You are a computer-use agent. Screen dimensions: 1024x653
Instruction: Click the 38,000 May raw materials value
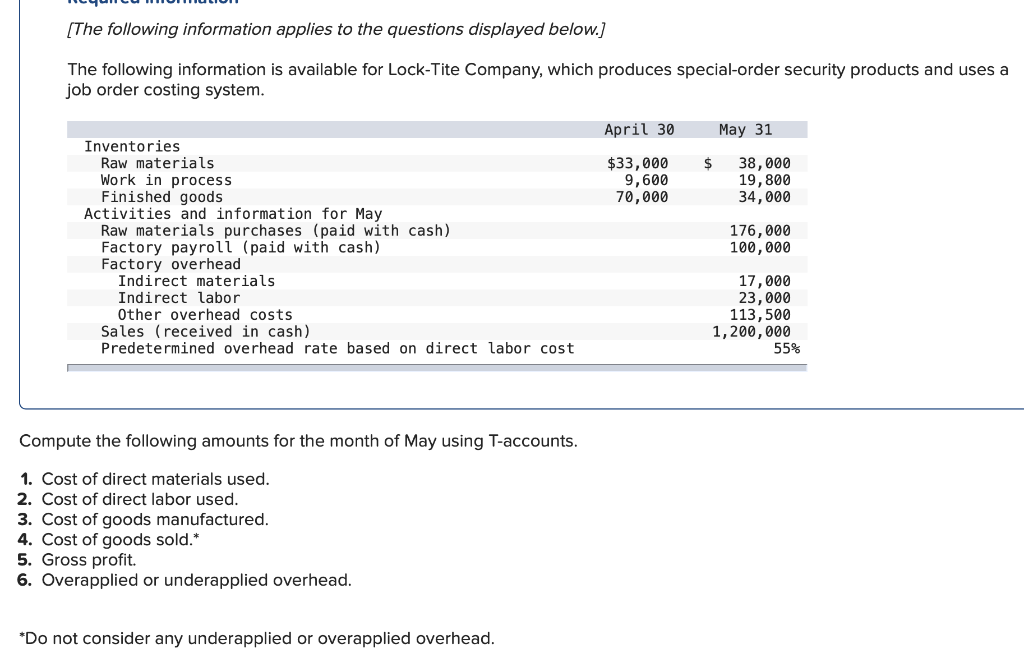coord(764,163)
